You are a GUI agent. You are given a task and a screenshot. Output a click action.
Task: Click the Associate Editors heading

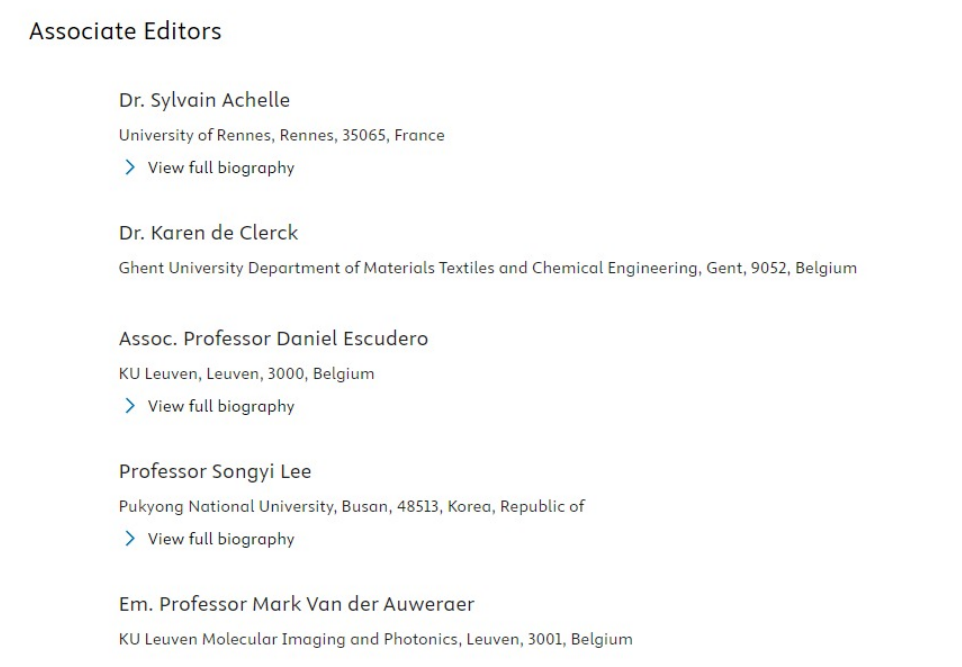coord(125,32)
